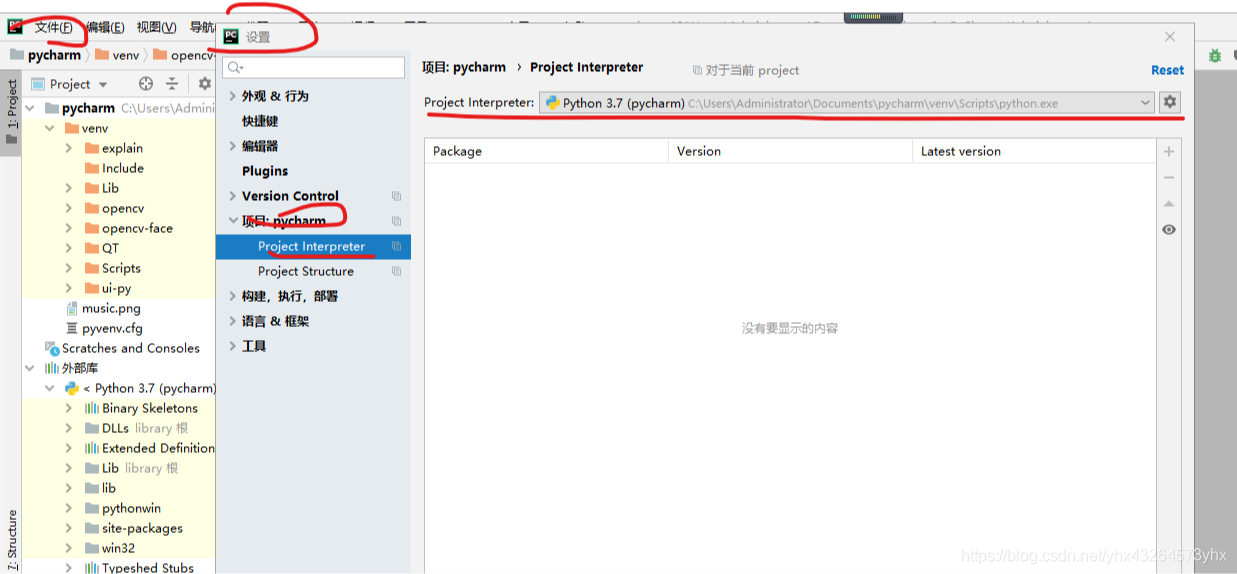The image size is (1237, 574).
Task: Select music.png file name
Action: click(x=111, y=308)
